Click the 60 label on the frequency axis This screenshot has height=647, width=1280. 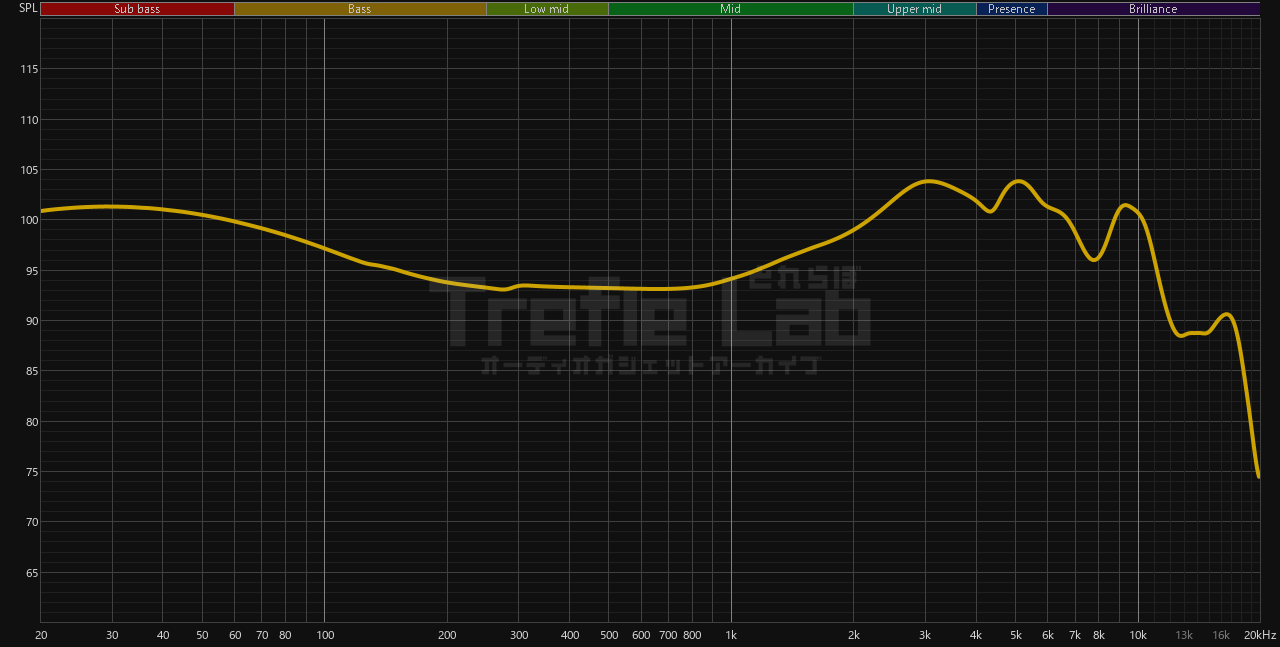[235, 635]
